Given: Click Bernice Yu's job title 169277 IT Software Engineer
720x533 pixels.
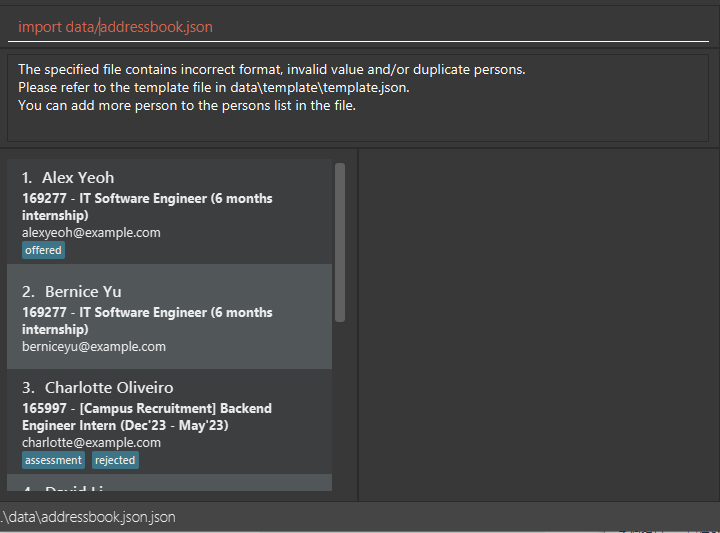Looking at the screenshot, I should (147, 320).
